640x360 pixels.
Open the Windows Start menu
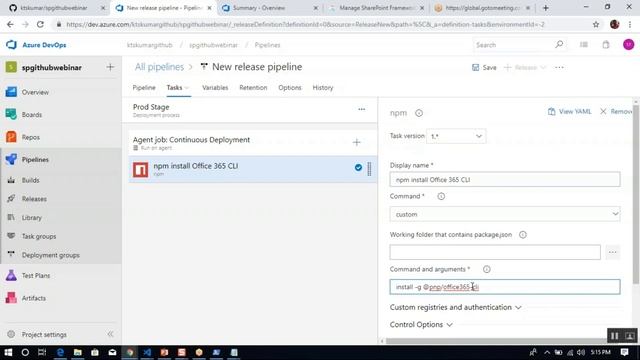[x=8, y=352]
